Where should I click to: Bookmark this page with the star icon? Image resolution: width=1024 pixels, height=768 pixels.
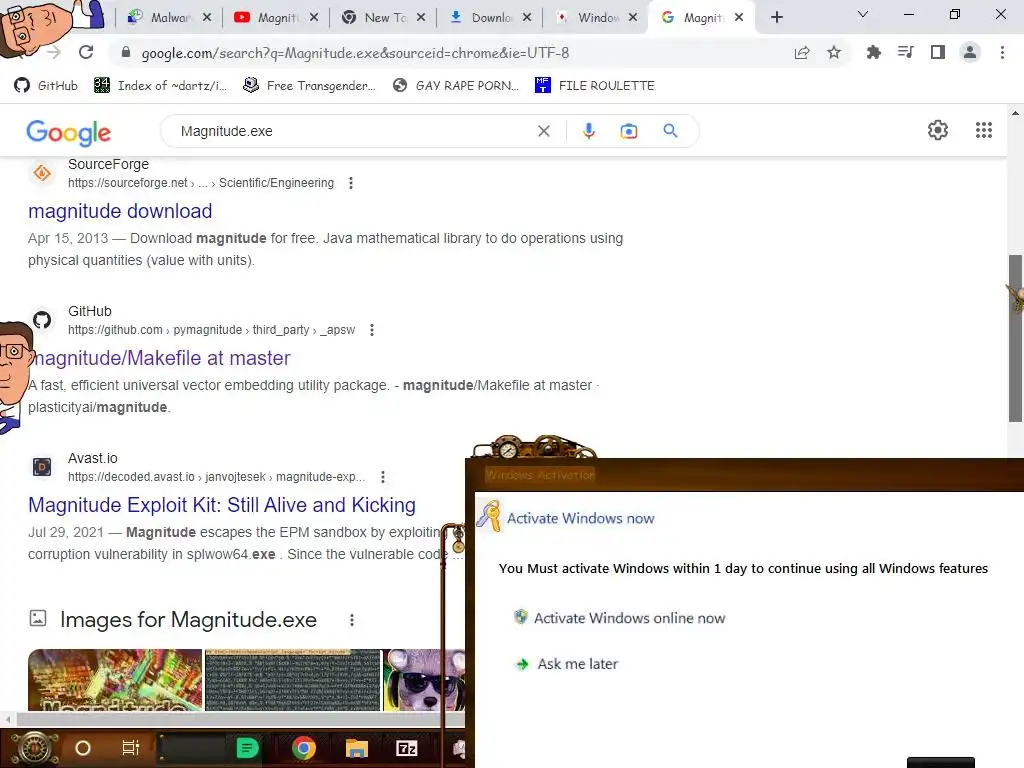pos(834,53)
